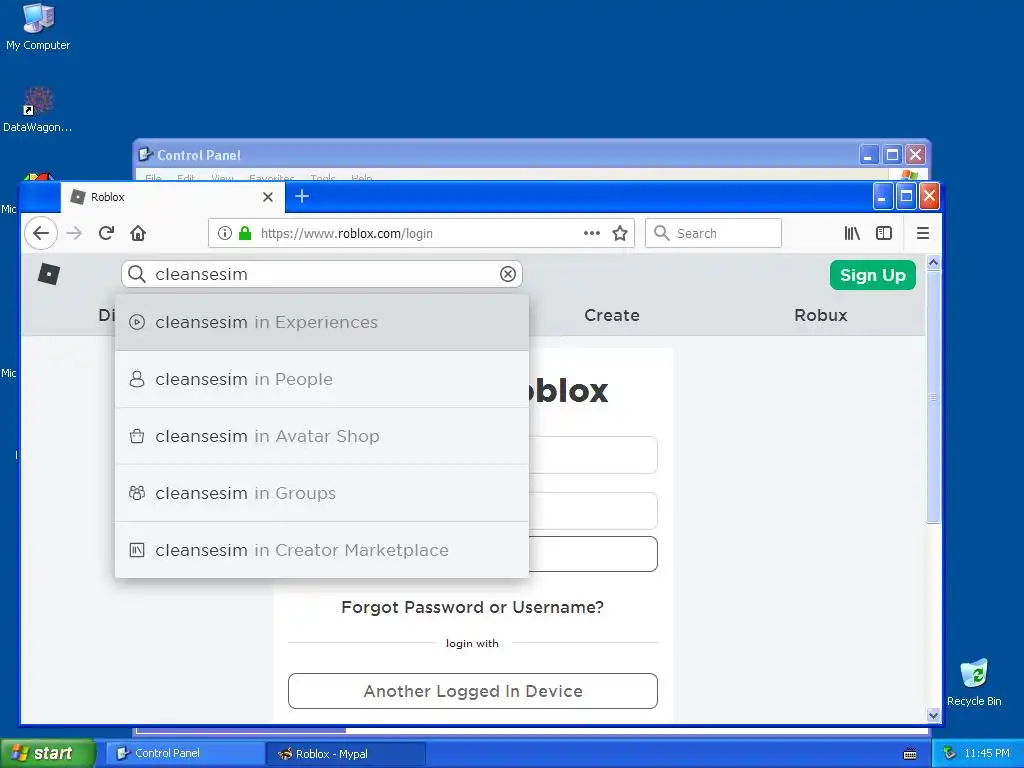This screenshot has width=1024, height=768.
Task: Click the scrollbar up arrow in browser
Action: click(933, 263)
